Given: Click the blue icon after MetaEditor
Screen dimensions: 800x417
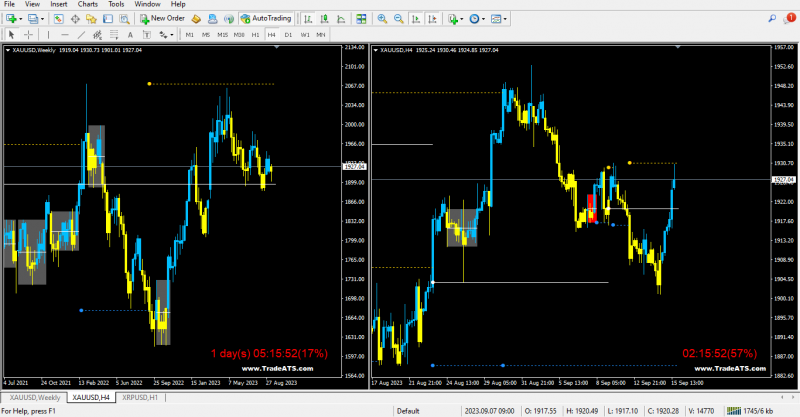Looking at the screenshot, I should coord(213,19).
